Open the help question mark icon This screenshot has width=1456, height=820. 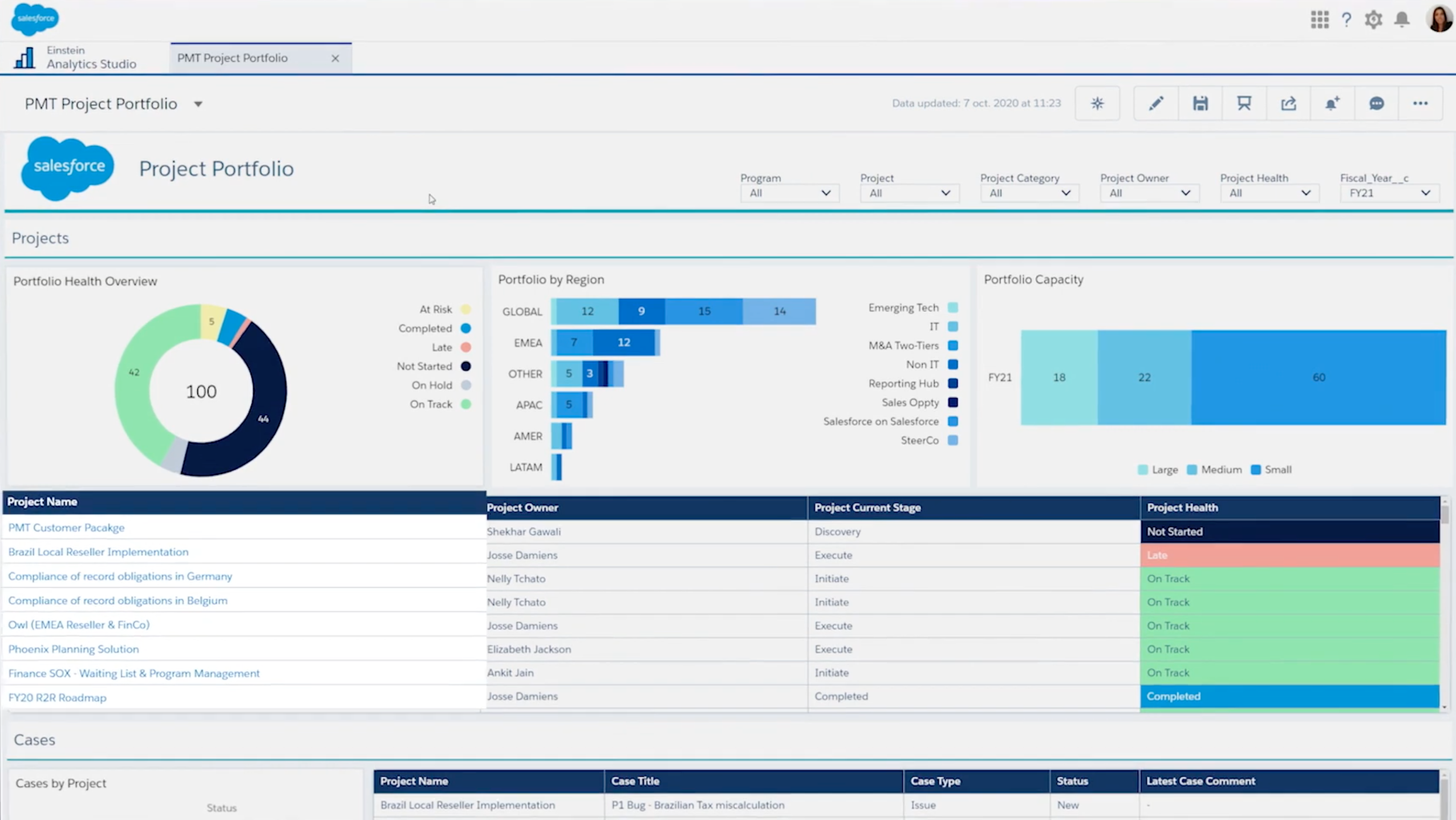(x=1347, y=19)
